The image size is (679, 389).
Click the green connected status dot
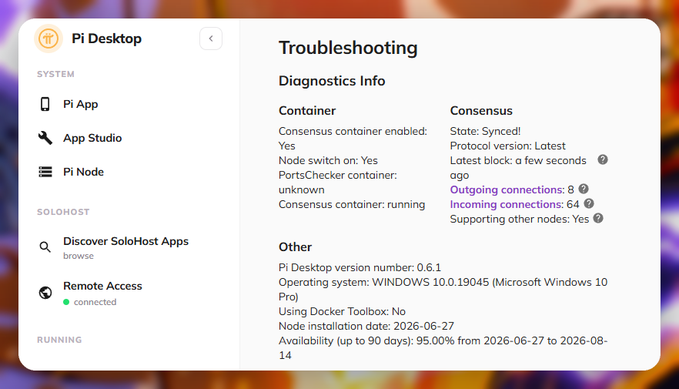pyautogui.click(x=66, y=302)
